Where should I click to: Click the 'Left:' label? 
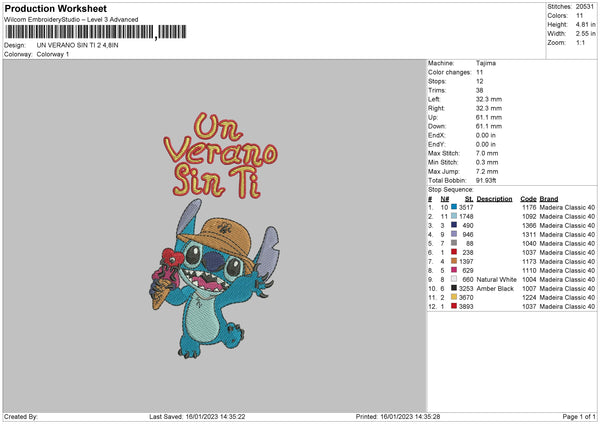click(434, 99)
